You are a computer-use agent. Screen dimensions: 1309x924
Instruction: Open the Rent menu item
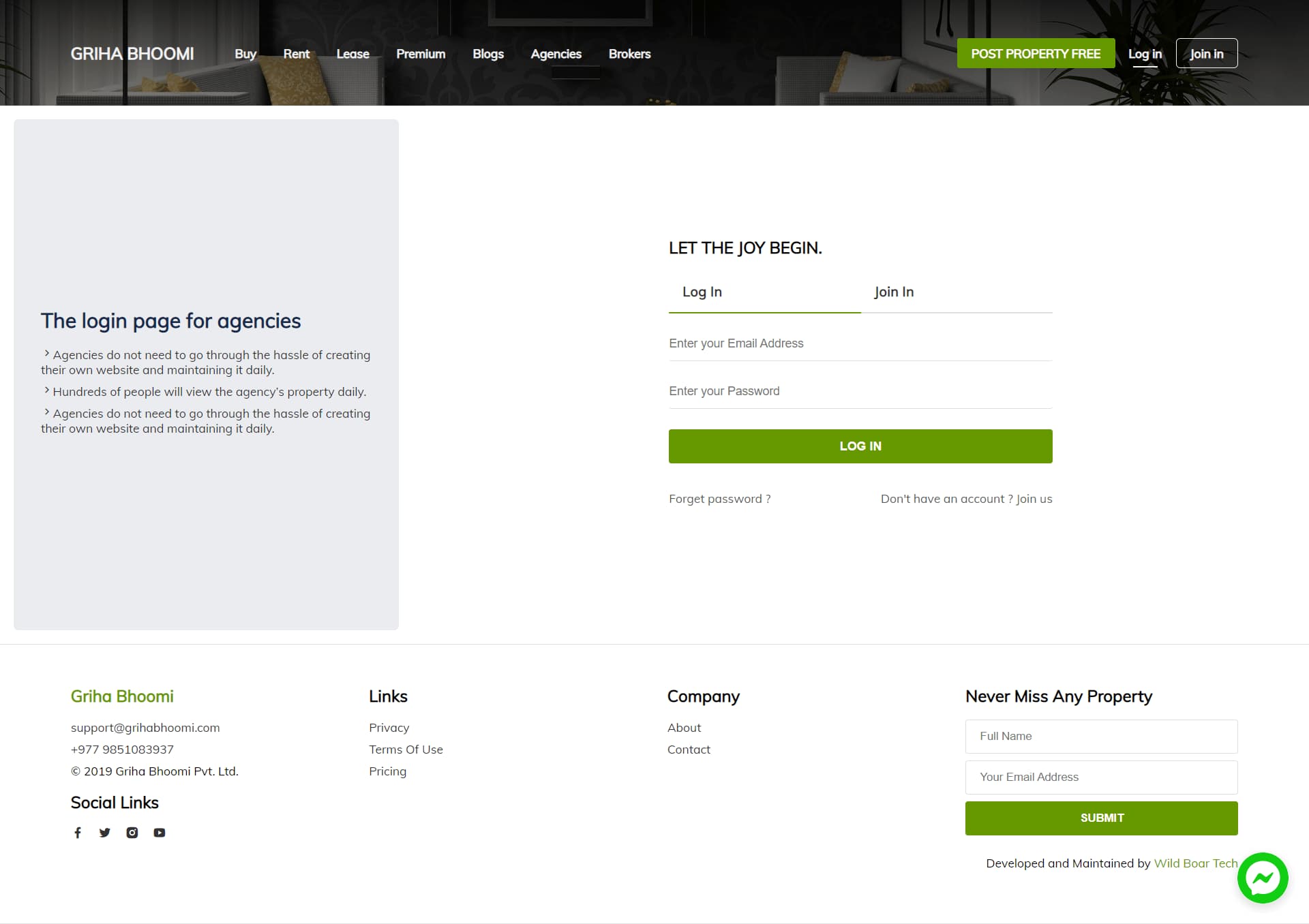point(297,54)
